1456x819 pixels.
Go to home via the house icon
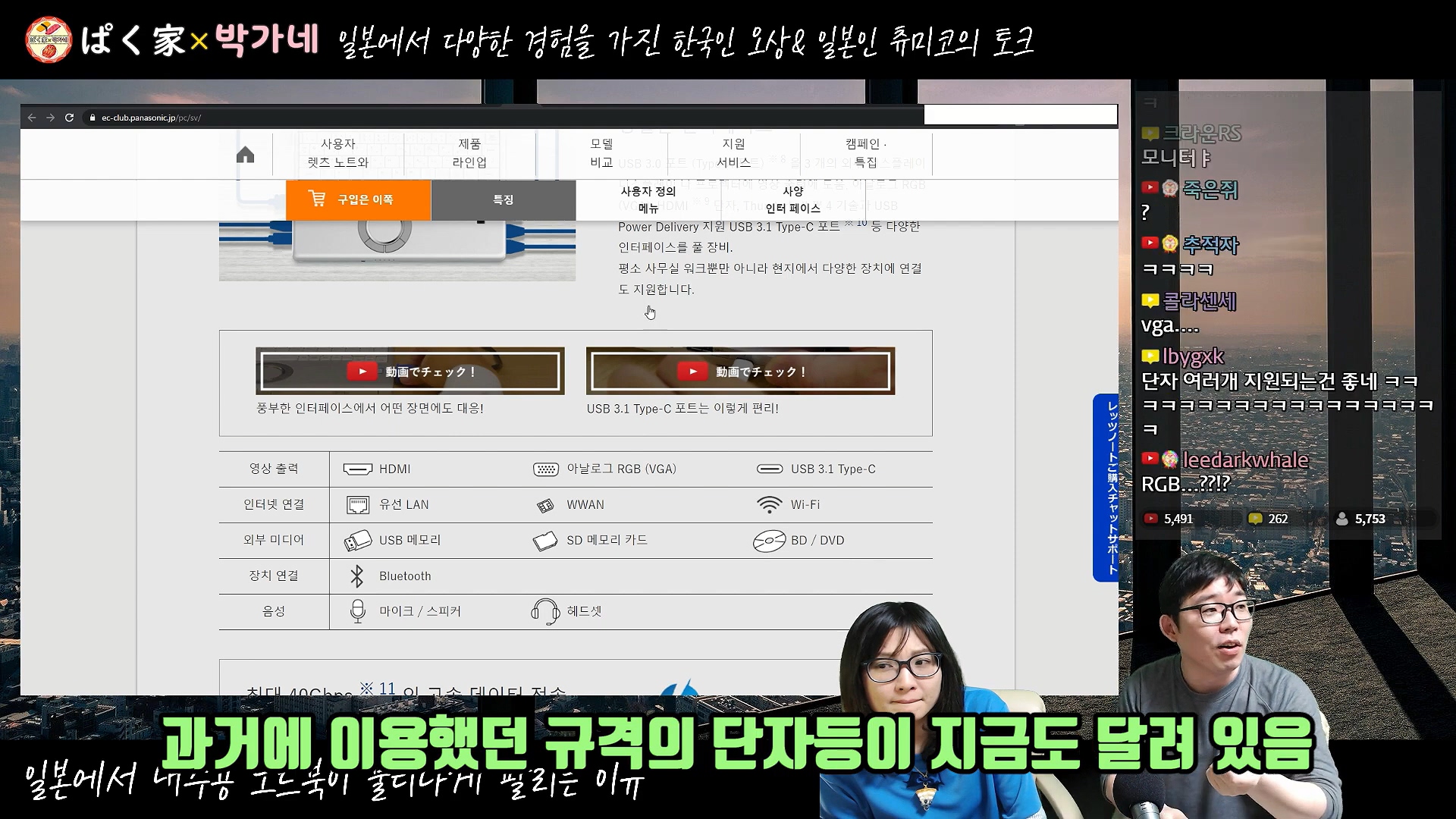tap(245, 155)
